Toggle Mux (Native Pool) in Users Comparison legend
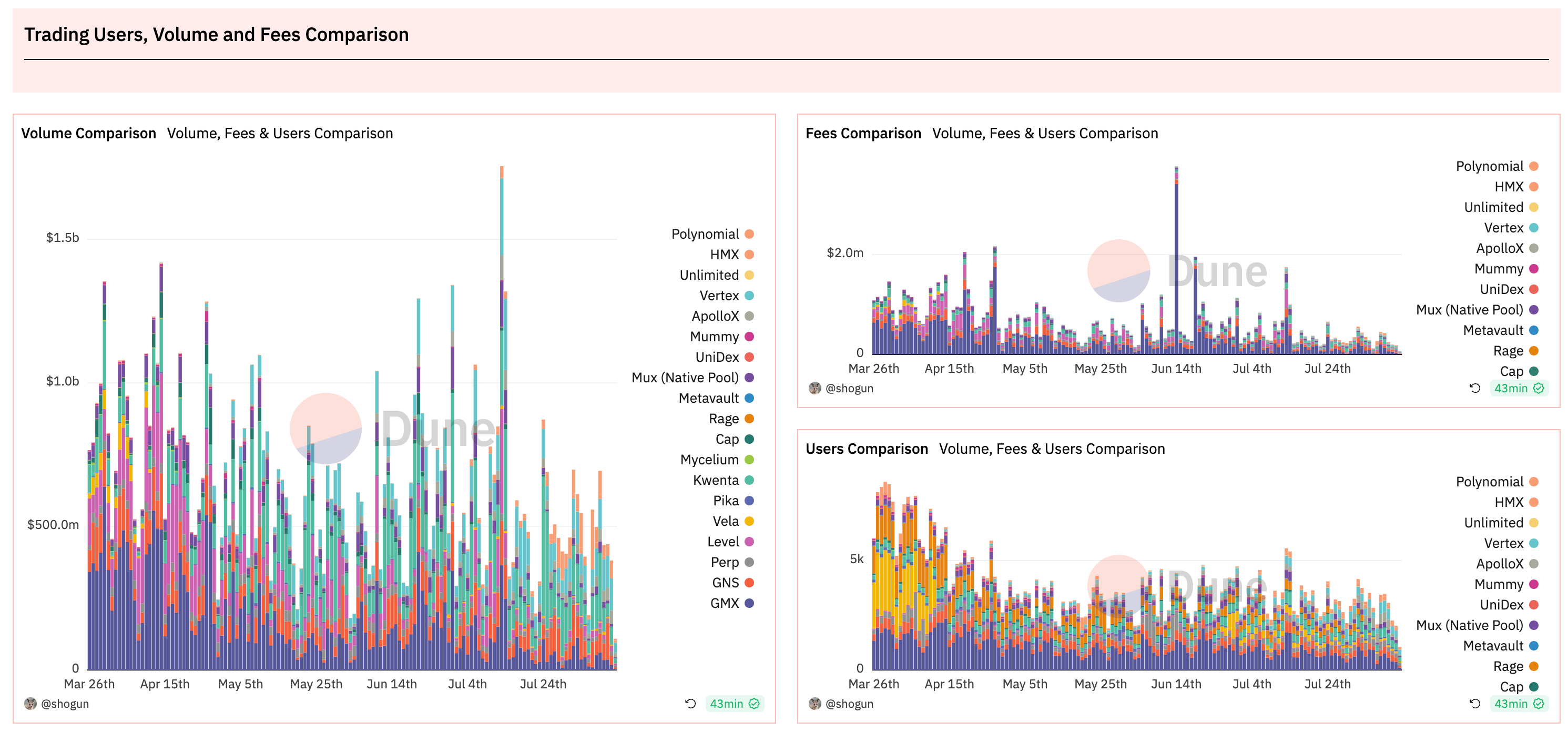The image size is (1568, 732). point(1478,625)
